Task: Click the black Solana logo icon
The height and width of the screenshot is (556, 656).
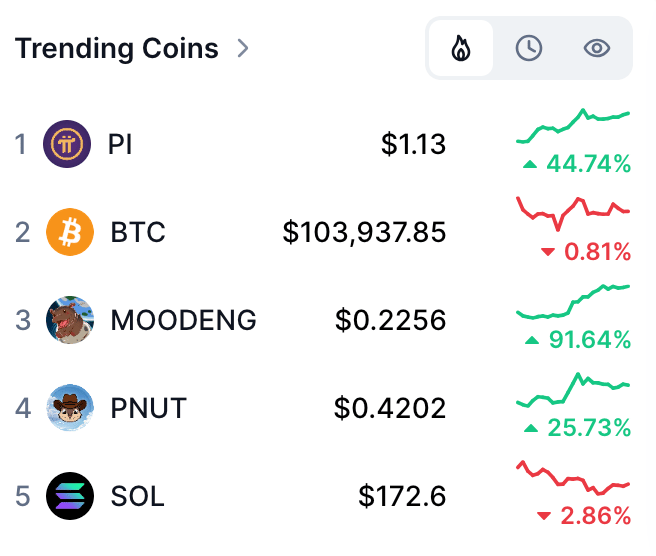Action: click(x=70, y=496)
